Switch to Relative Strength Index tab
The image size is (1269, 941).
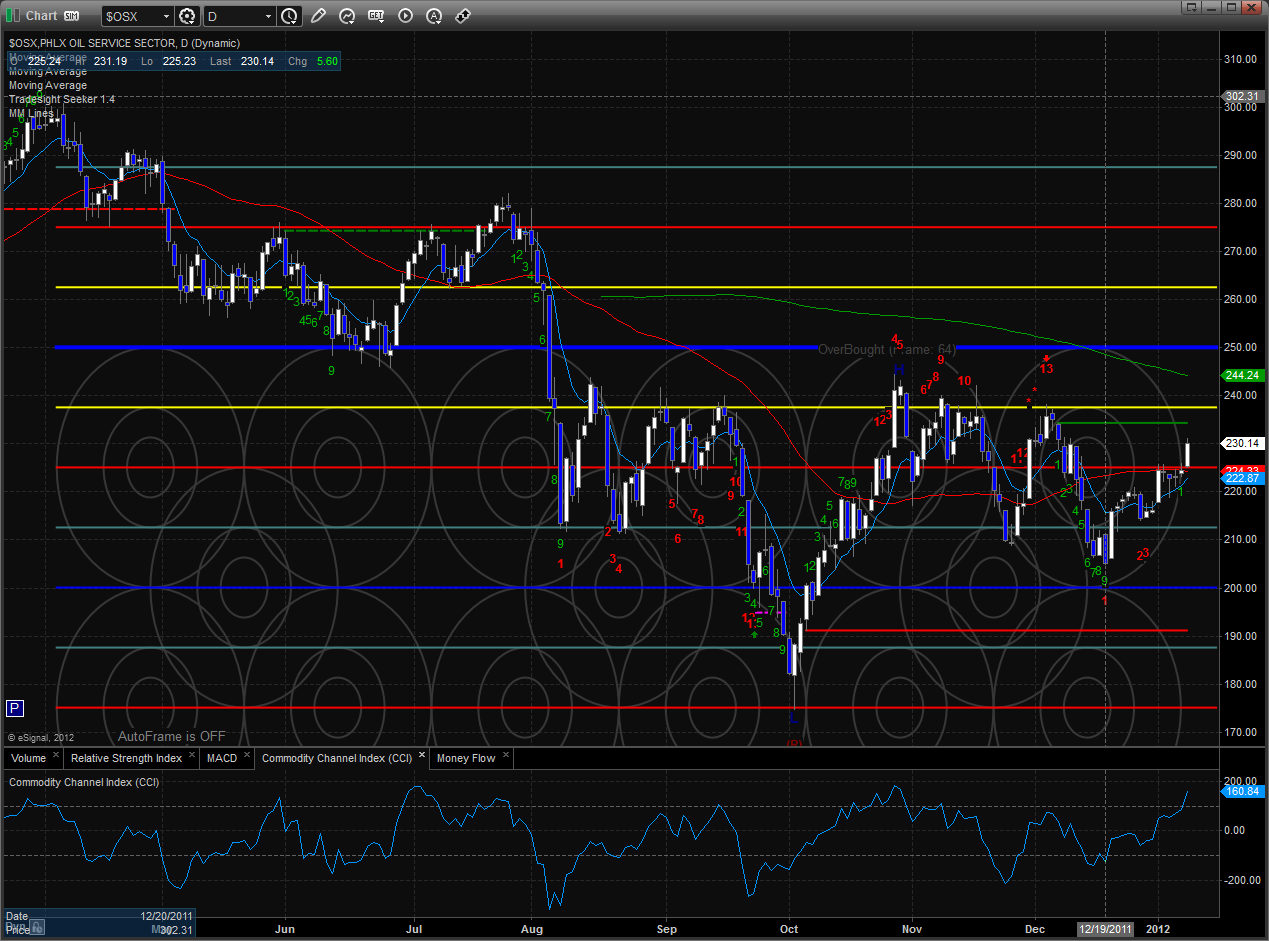[x=126, y=758]
